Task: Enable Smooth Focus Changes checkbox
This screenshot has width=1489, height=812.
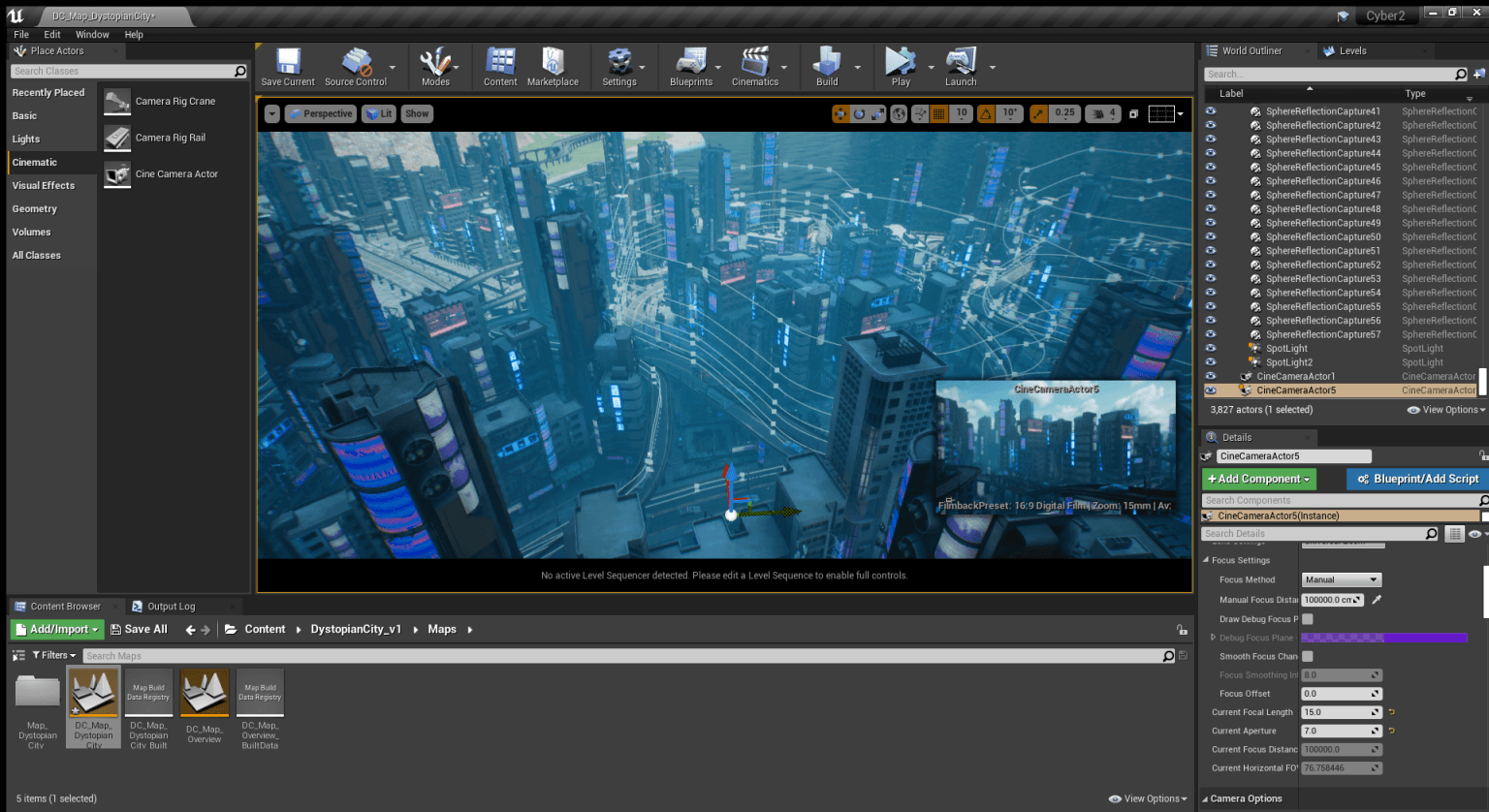Action: pos(1308,657)
